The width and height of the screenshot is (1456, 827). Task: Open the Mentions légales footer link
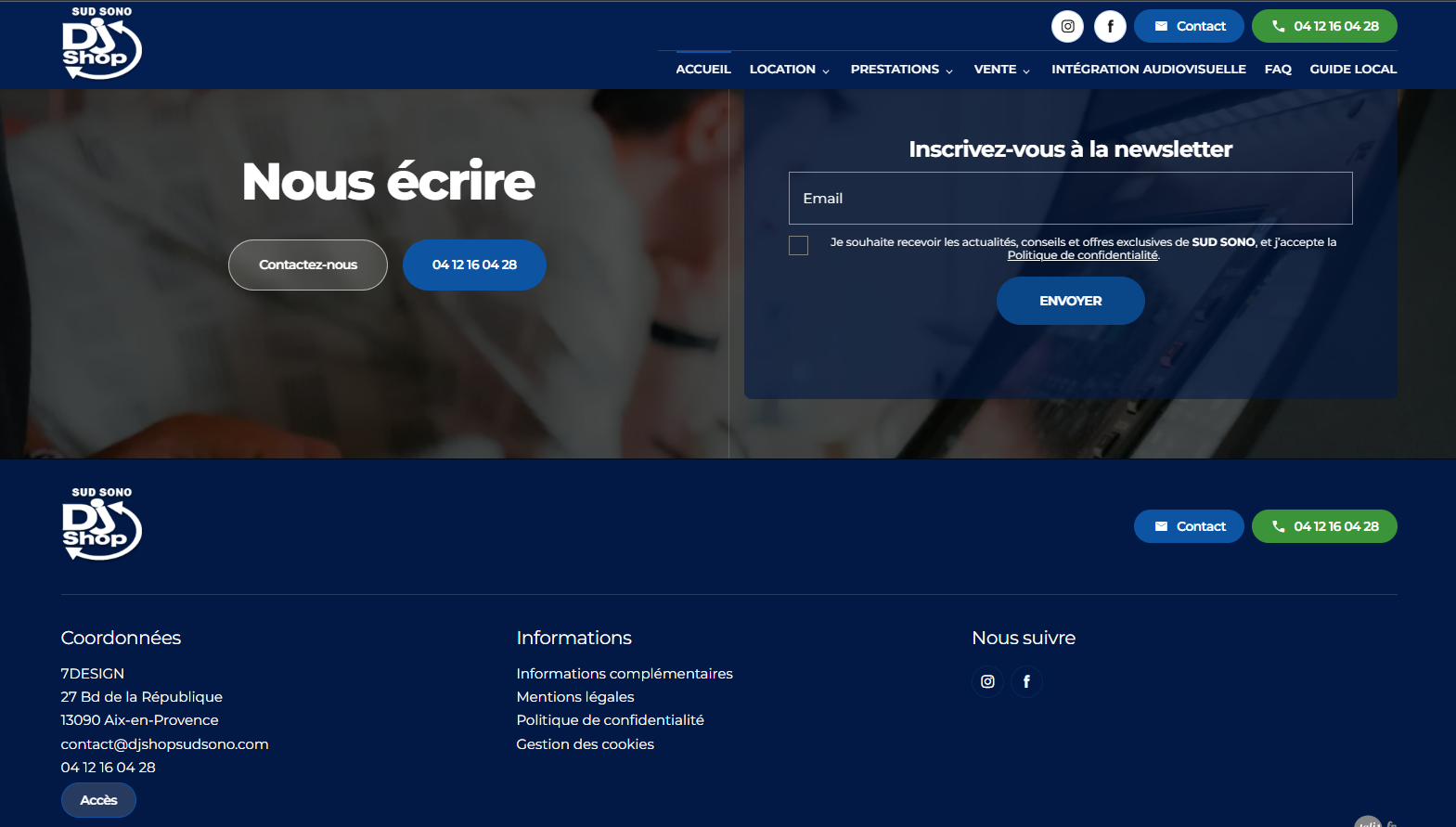coord(575,697)
